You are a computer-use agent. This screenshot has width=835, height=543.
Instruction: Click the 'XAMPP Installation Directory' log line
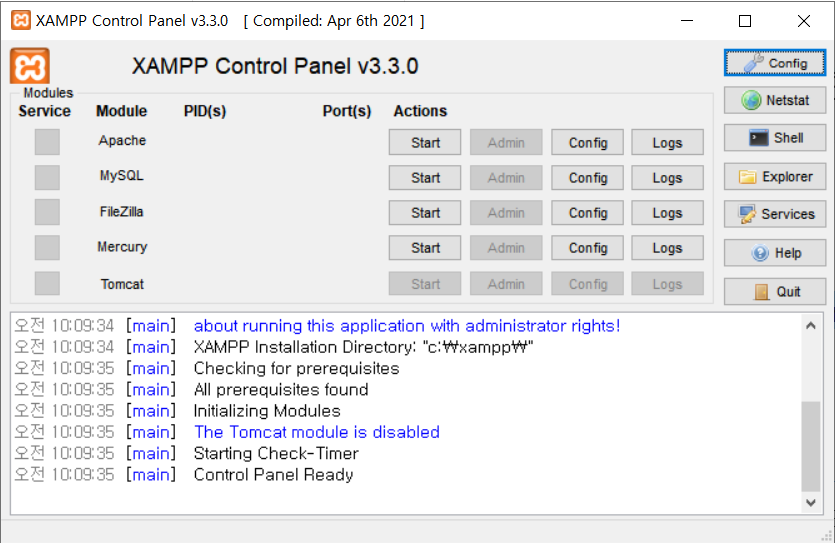(x=363, y=347)
